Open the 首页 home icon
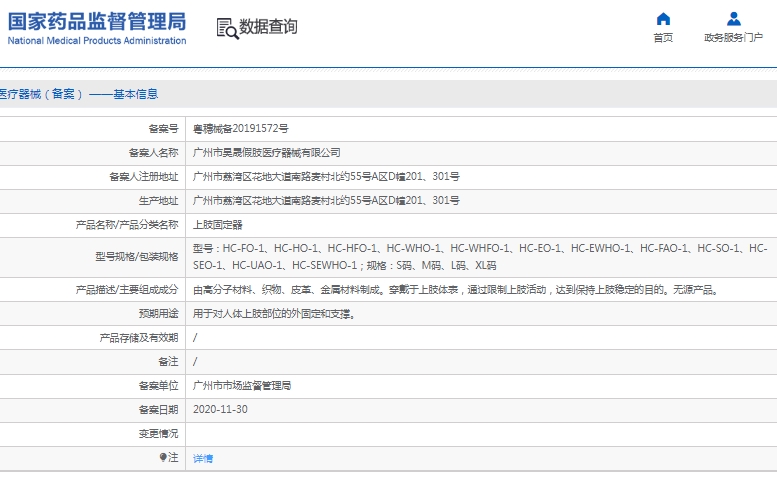Viewport: 777px width, 478px height. click(x=663, y=19)
